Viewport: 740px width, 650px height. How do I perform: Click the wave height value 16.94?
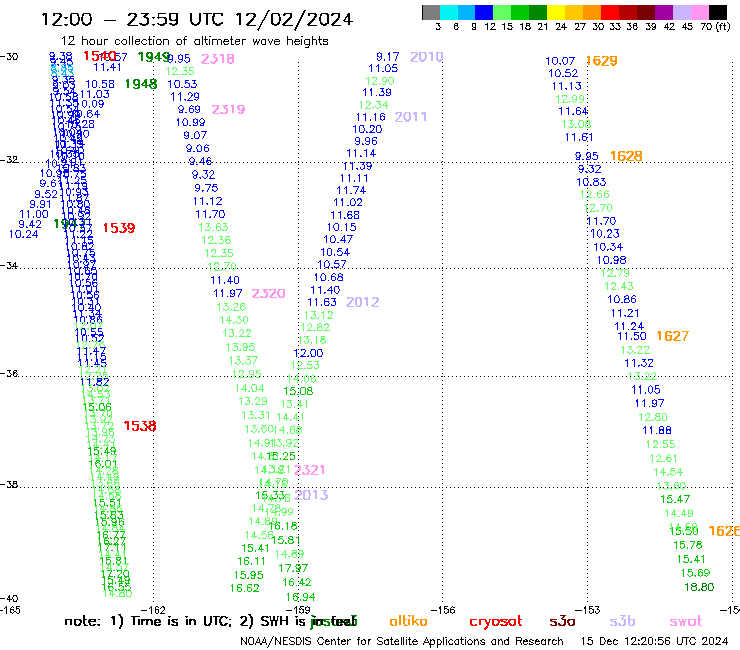[300, 597]
